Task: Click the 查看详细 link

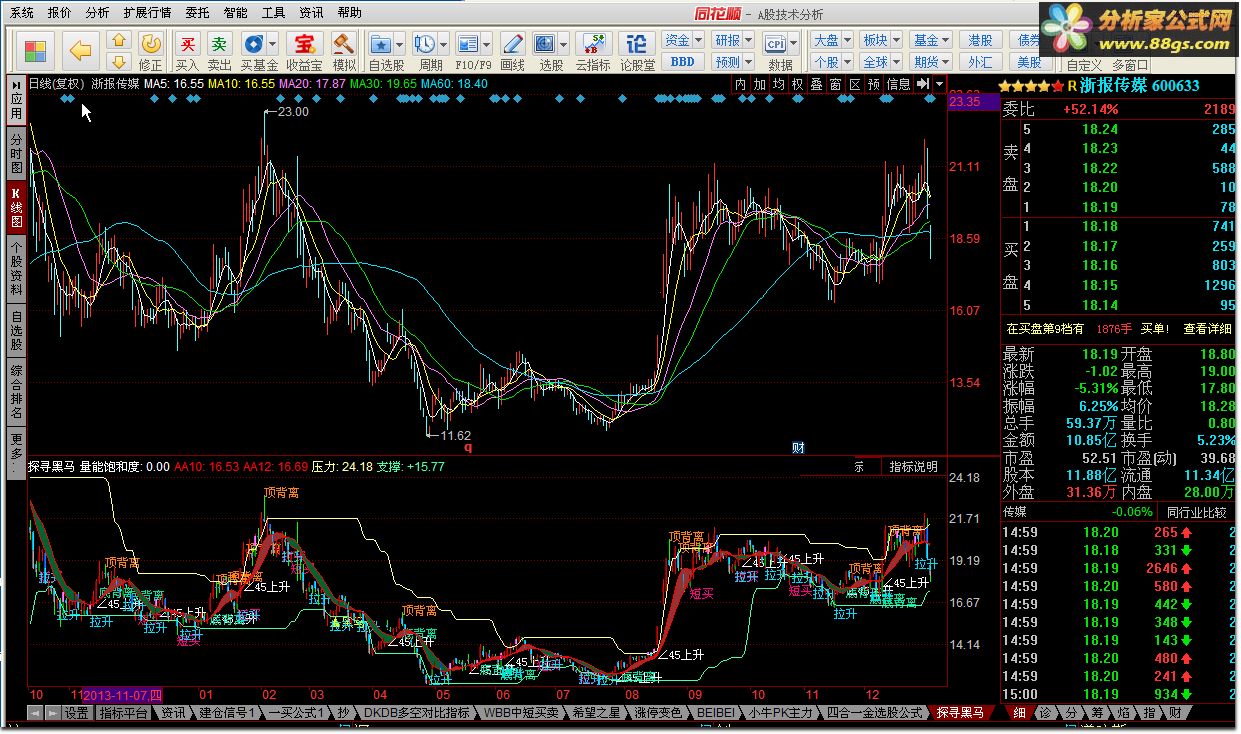Action: click(x=1208, y=328)
